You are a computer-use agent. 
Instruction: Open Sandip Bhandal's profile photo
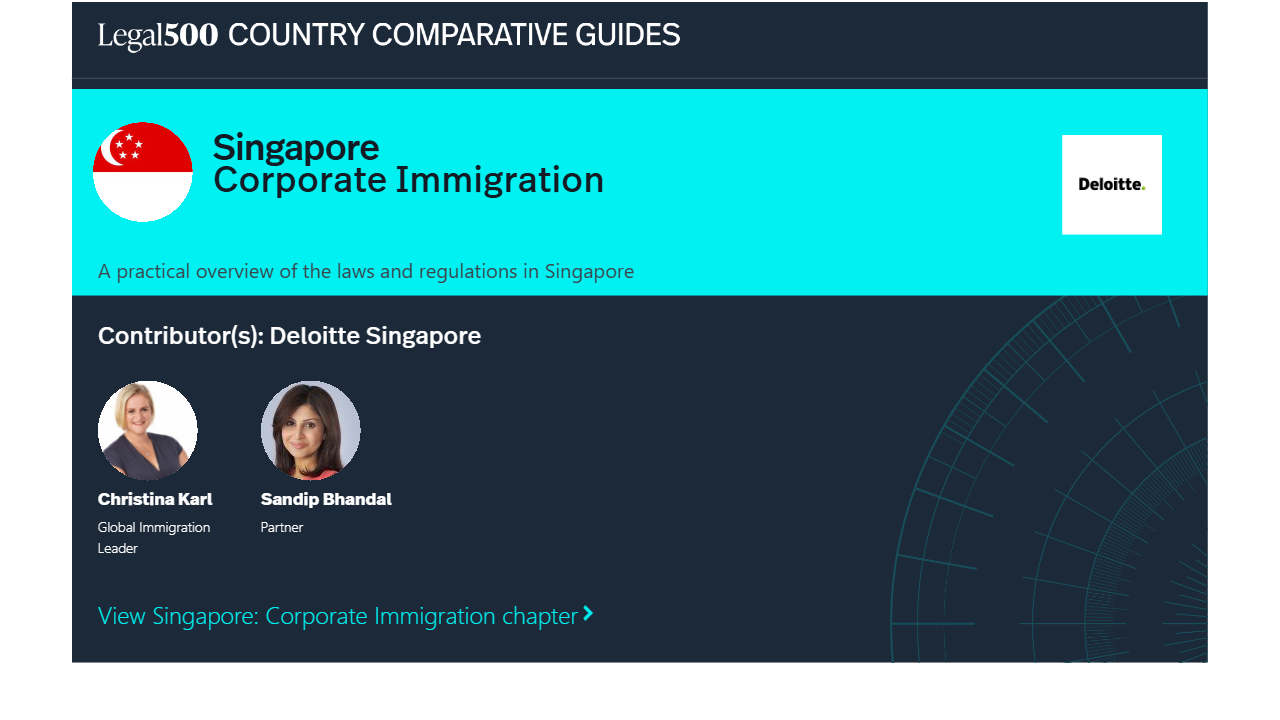311,430
